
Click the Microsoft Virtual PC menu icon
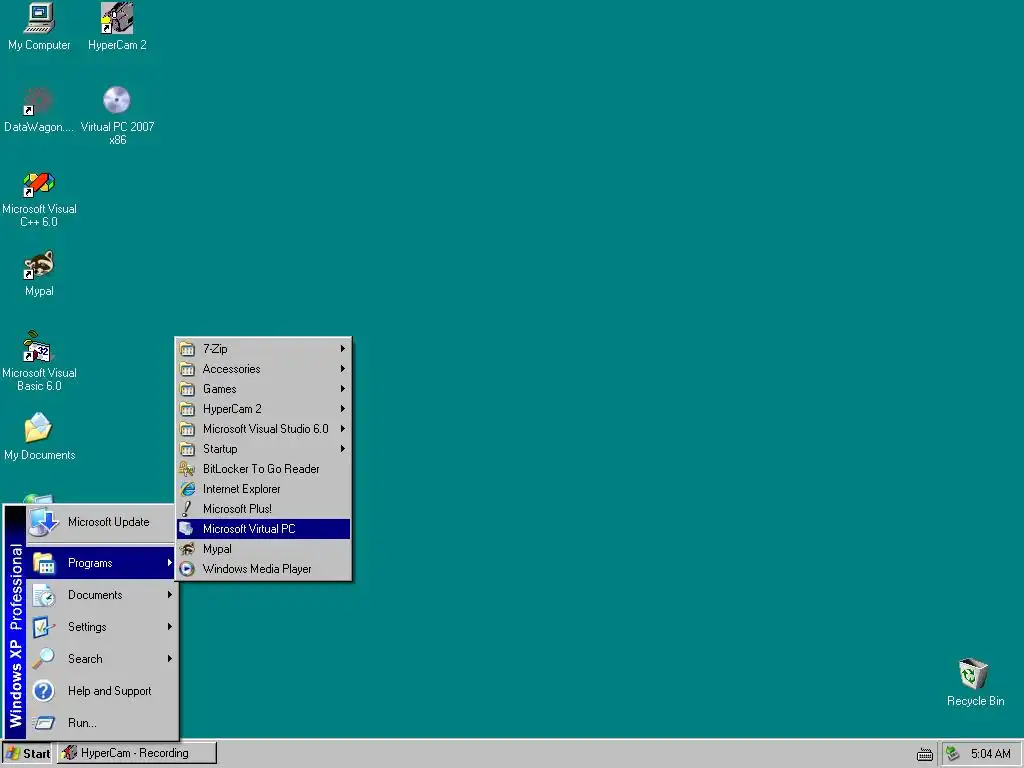tap(187, 529)
